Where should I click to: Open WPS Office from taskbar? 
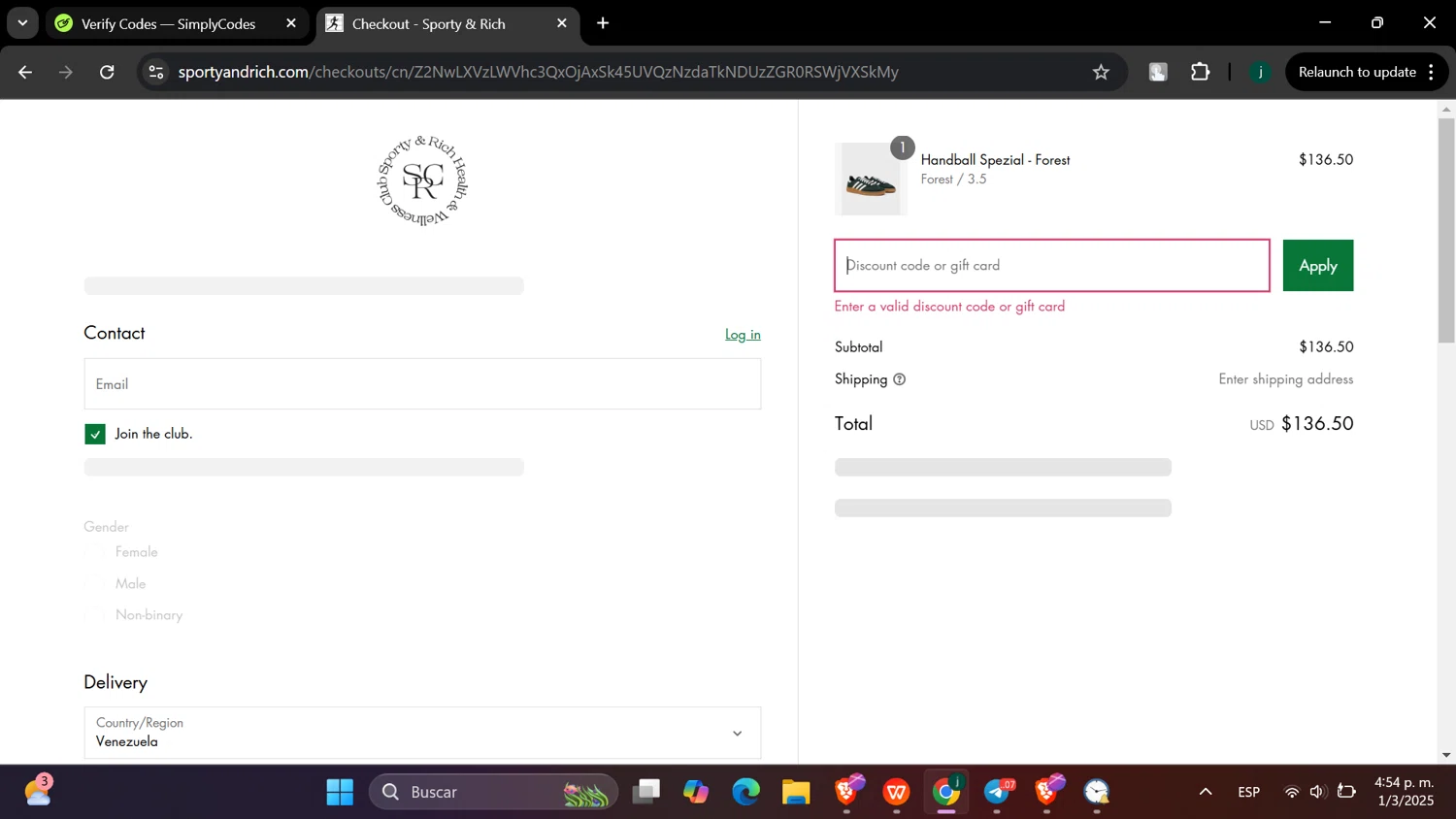[x=896, y=793]
